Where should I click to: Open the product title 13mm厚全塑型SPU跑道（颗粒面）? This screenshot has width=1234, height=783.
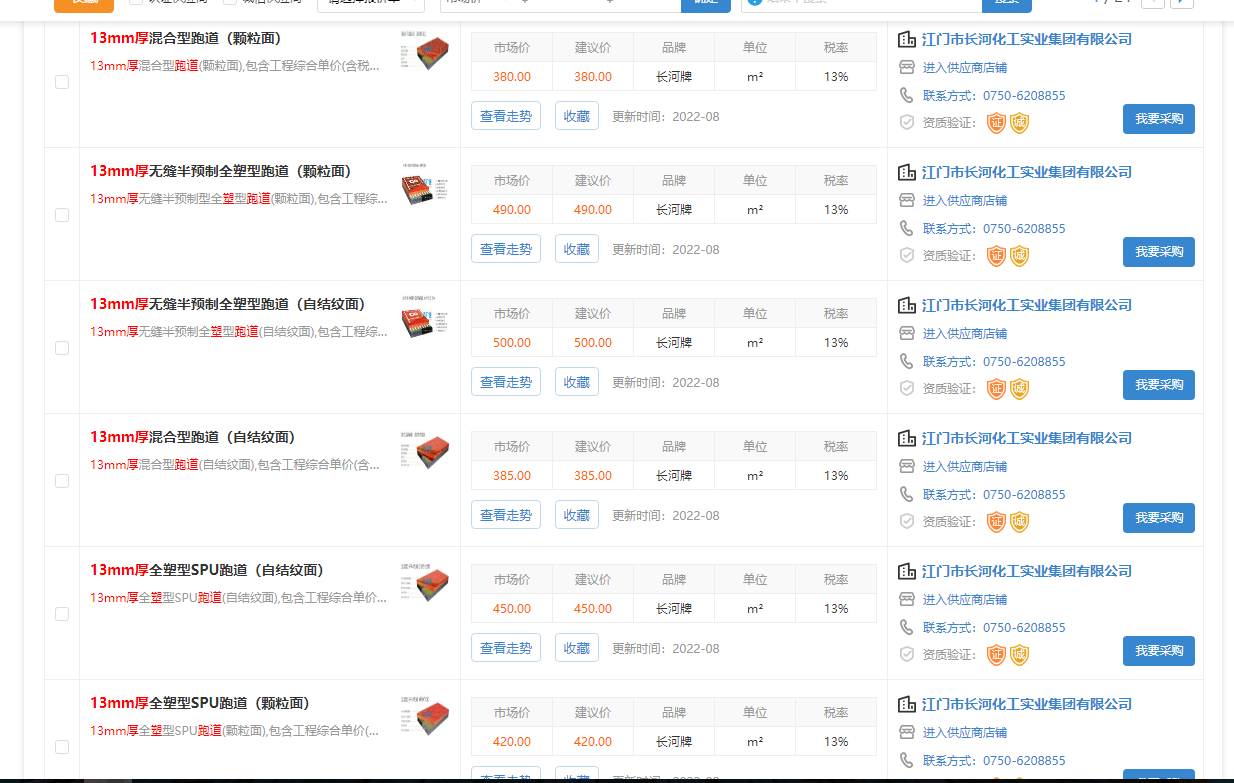[200, 703]
